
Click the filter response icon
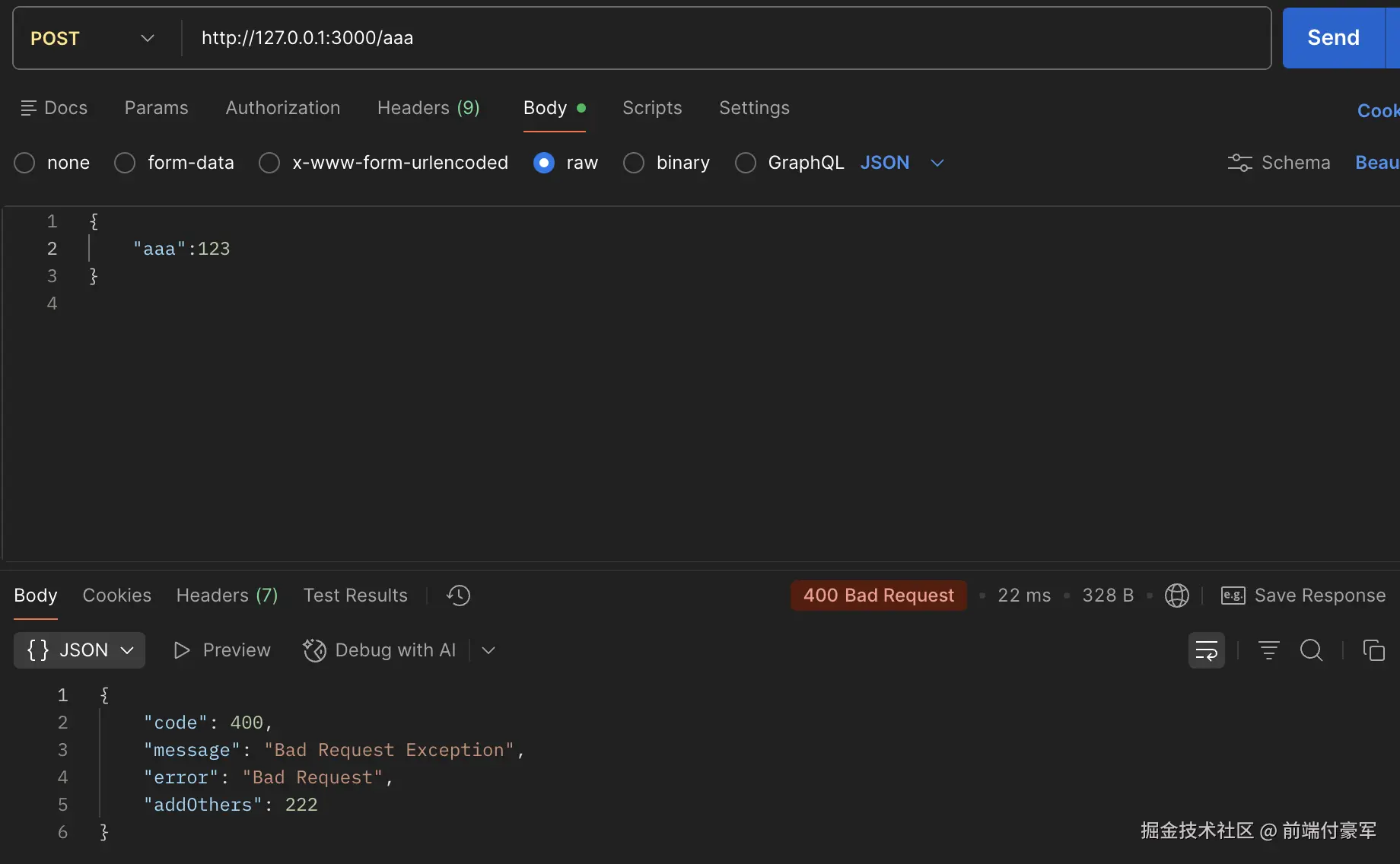pos(1268,650)
